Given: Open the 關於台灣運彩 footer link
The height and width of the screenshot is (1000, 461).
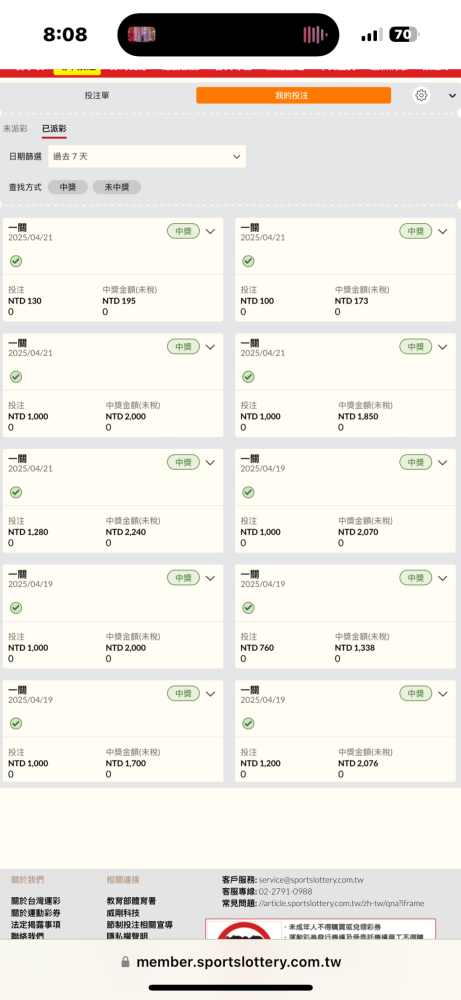Looking at the screenshot, I should pos(36,901).
